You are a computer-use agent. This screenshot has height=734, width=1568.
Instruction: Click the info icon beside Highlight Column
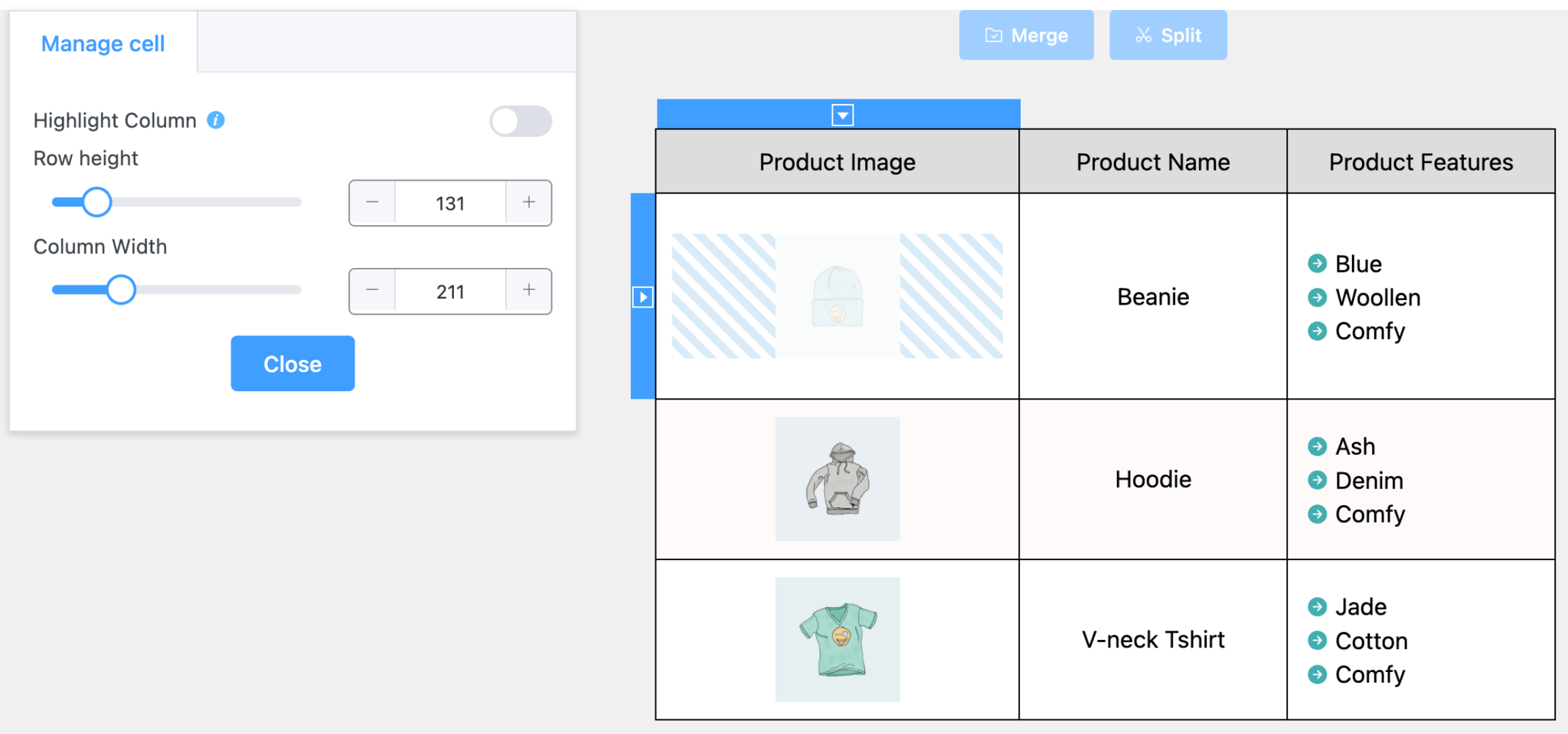pyautogui.click(x=216, y=119)
